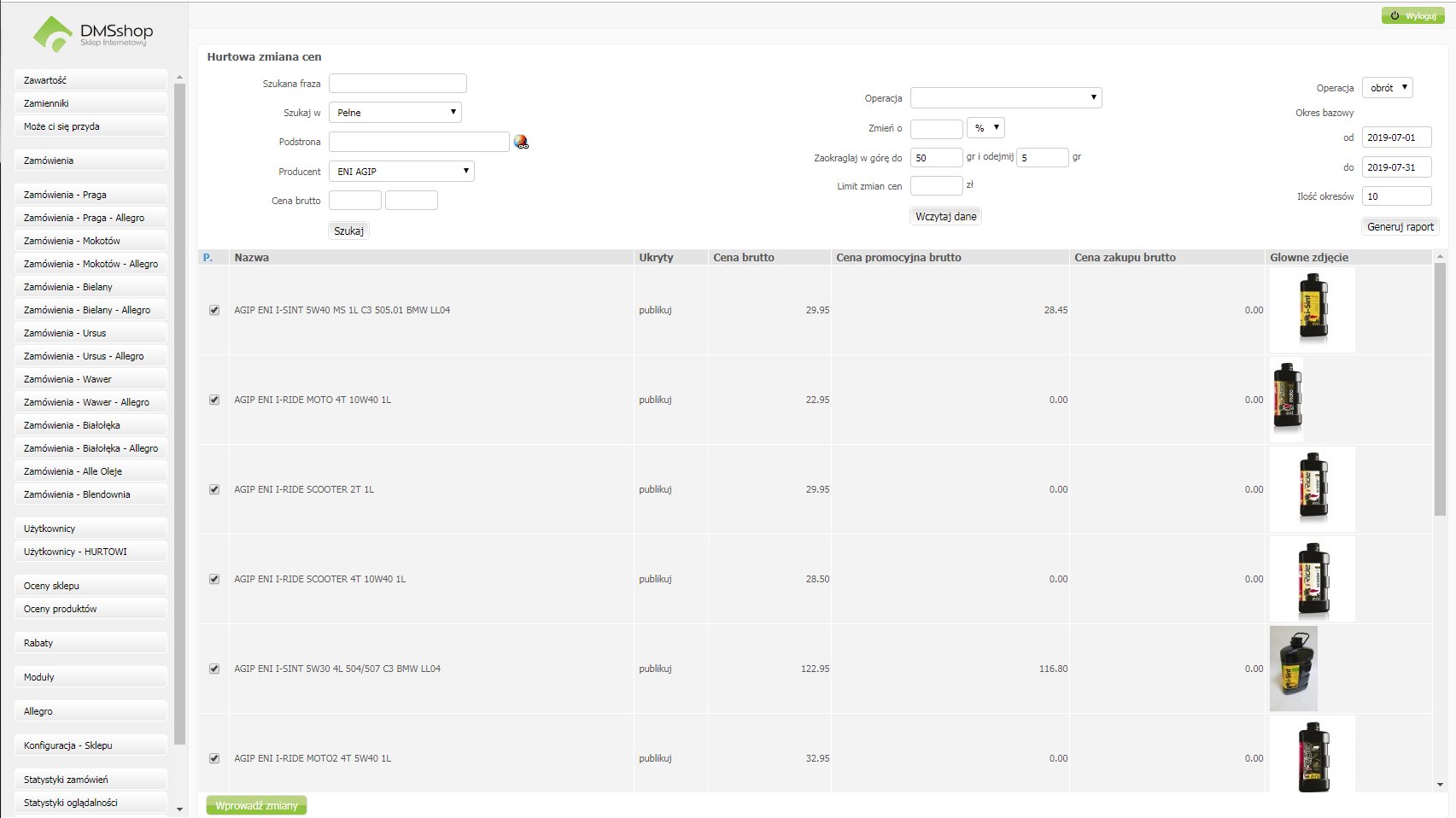1456x818 pixels.
Task: Open Może ci się przyda menu
Action: tap(91, 126)
